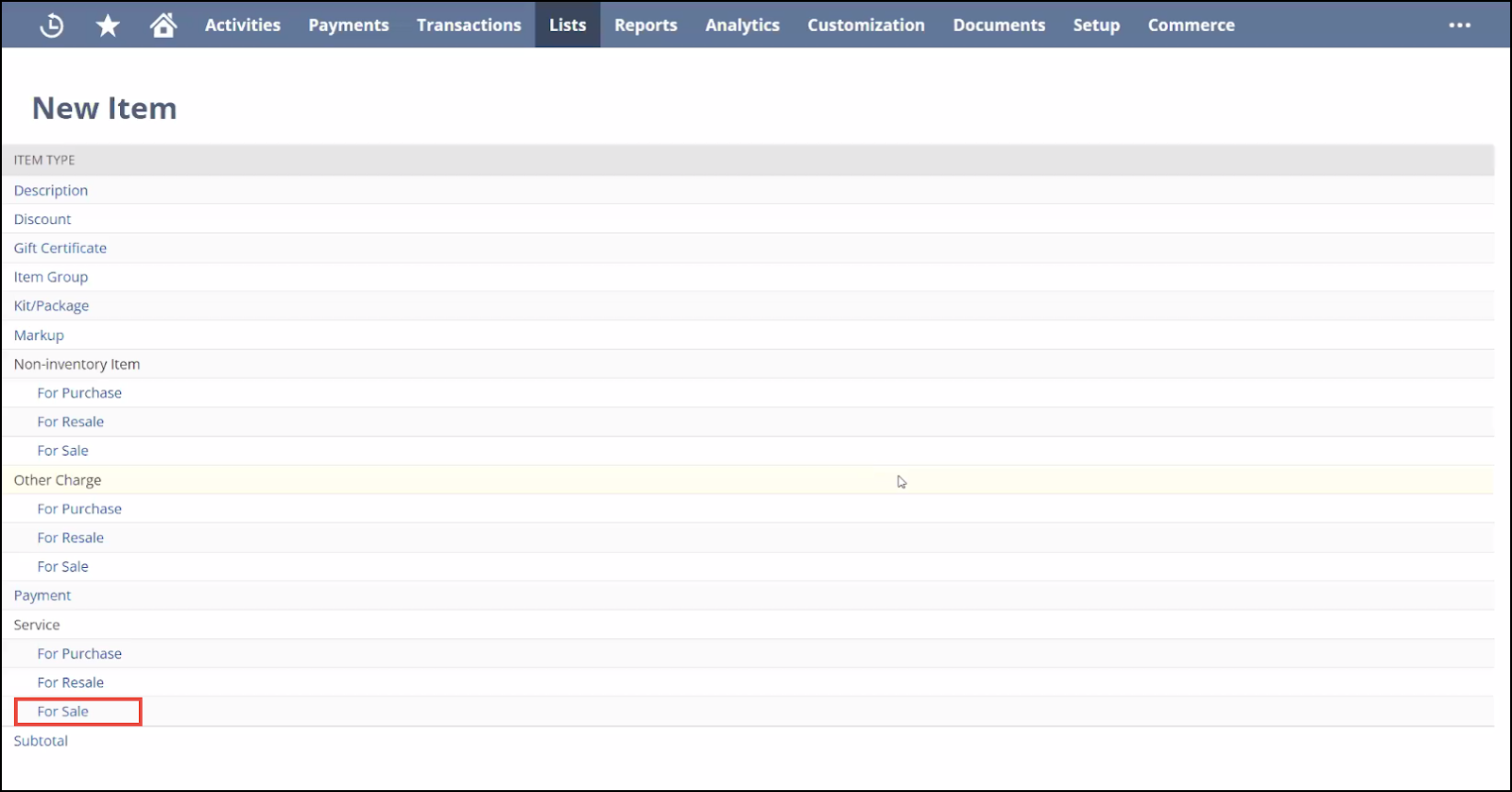
Task: Click the ITEM TYPE column header
Action: [x=44, y=160]
